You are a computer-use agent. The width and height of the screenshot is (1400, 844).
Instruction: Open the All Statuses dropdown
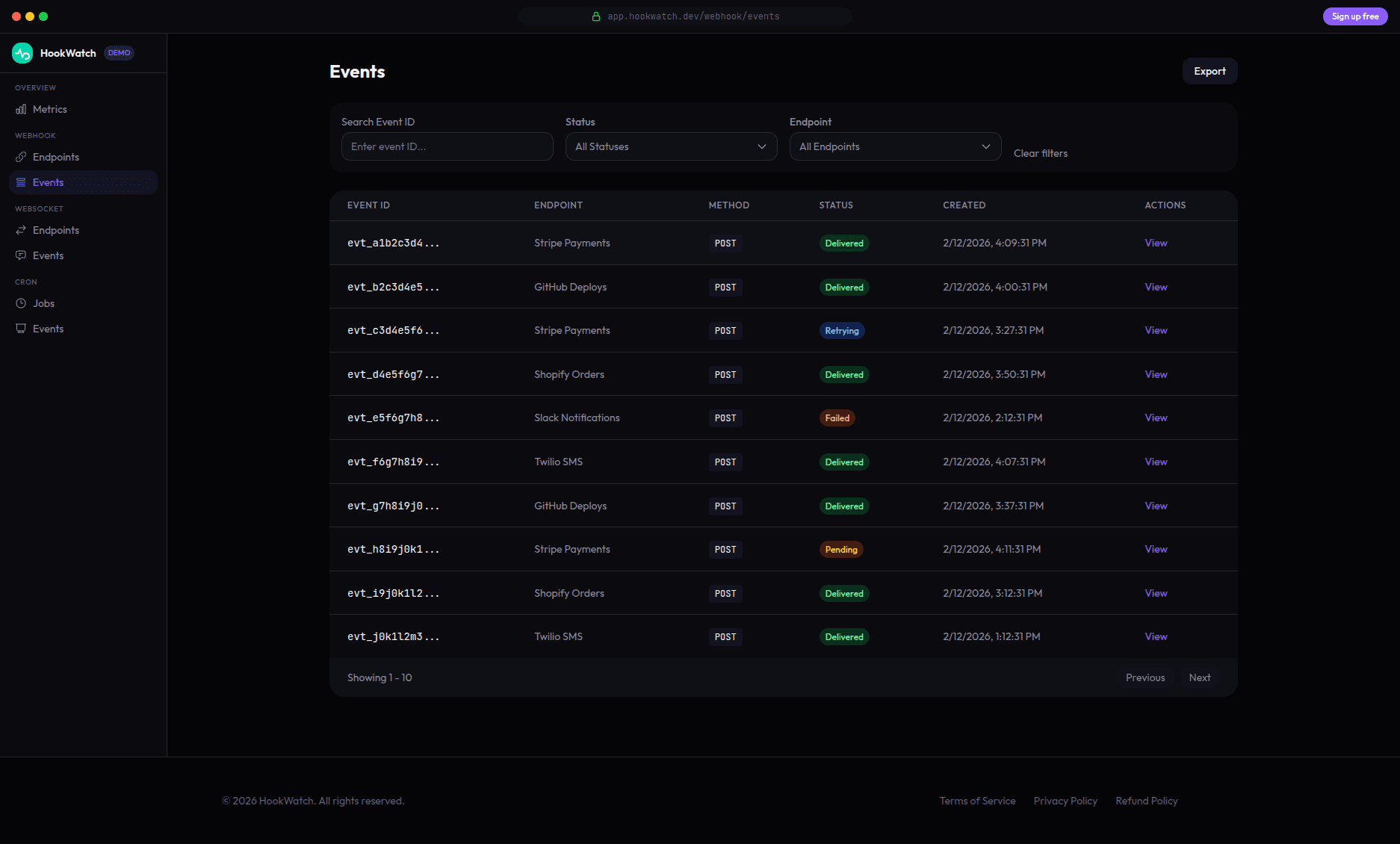coord(670,146)
